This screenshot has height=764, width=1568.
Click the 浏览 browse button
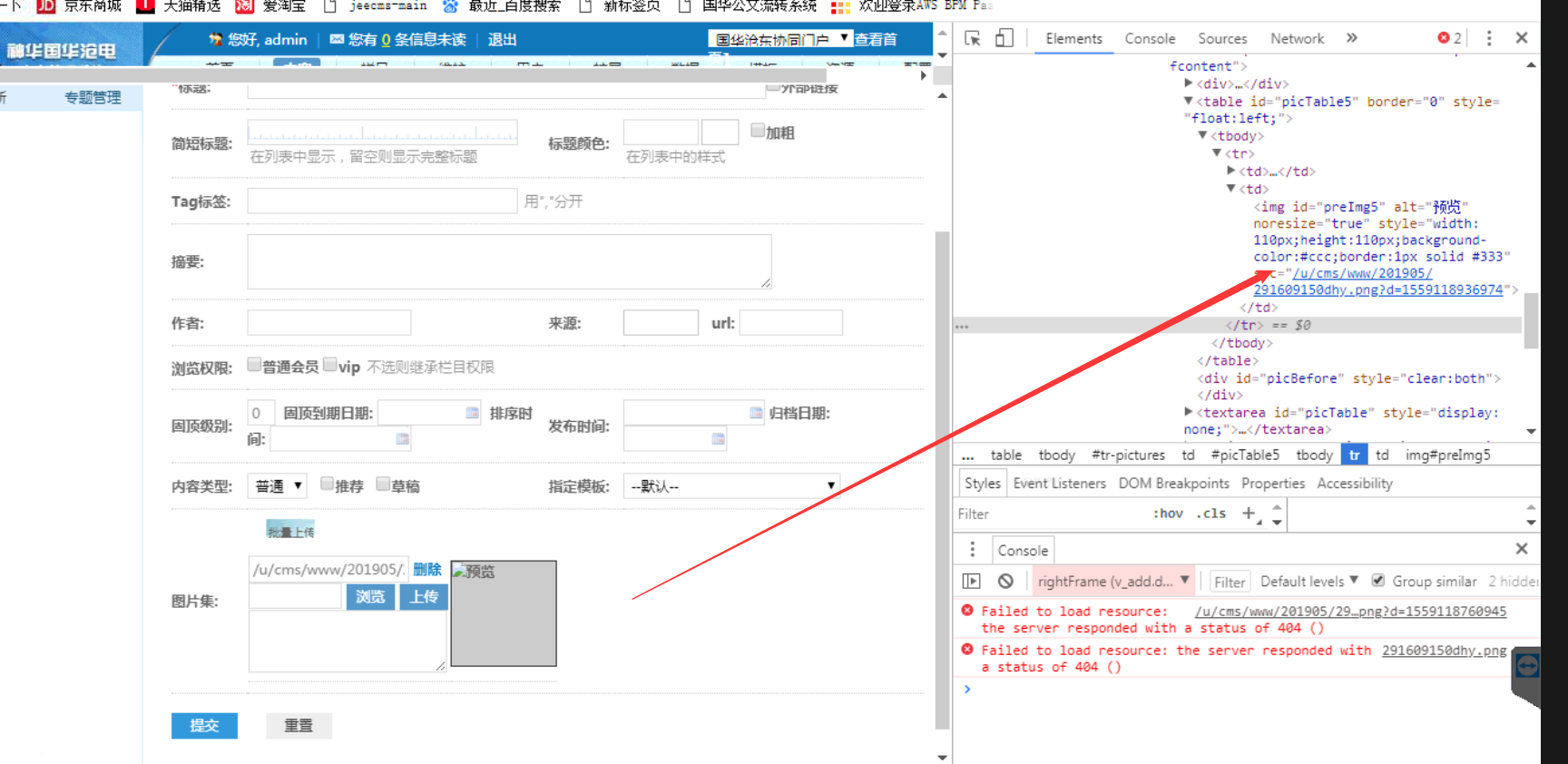[370, 597]
